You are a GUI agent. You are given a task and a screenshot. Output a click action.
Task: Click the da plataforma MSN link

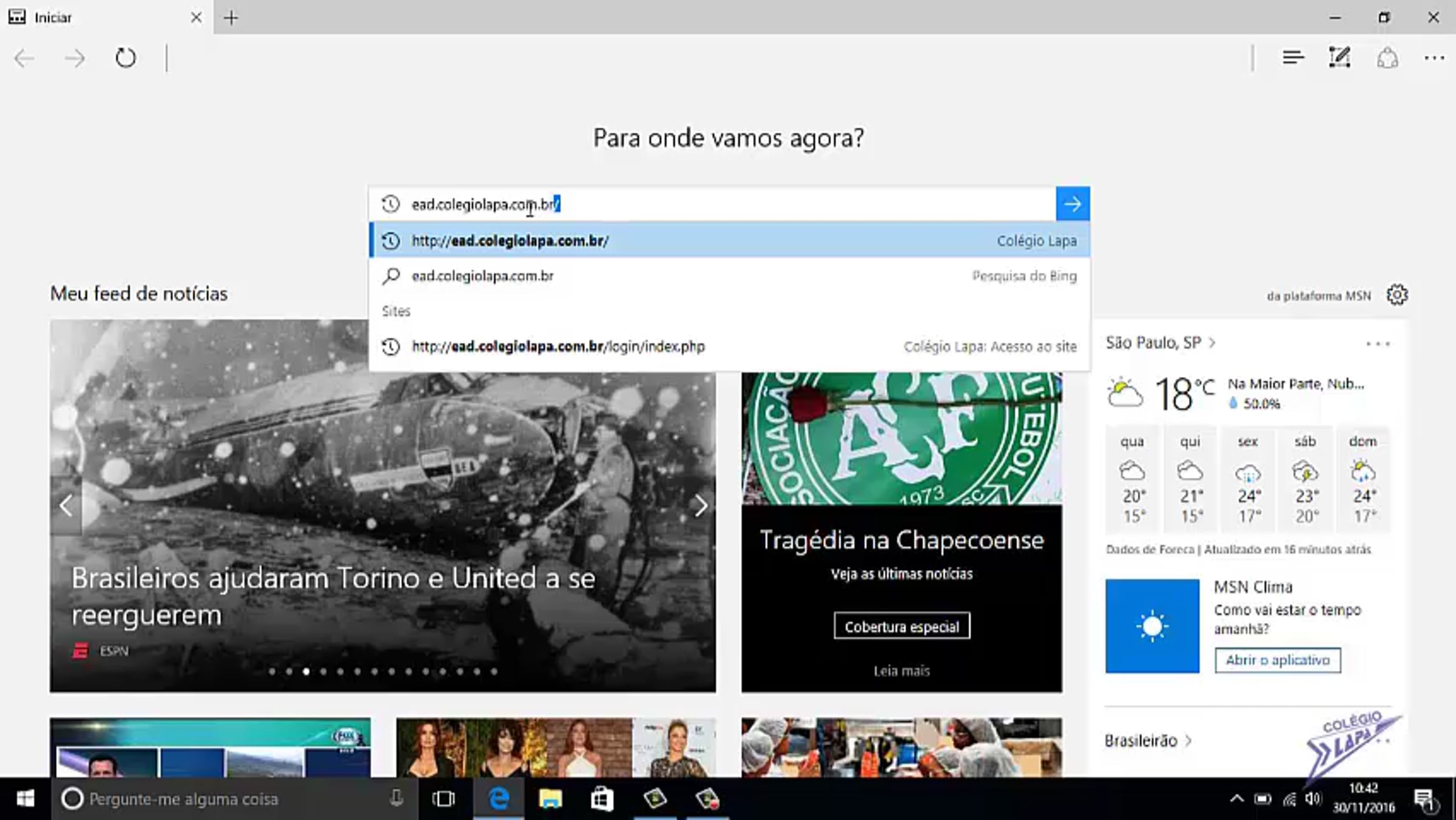[x=1319, y=295]
